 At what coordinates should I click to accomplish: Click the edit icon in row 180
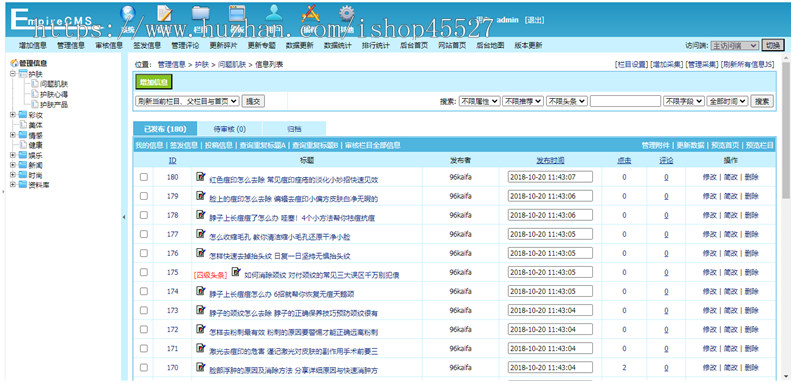coord(201,177)
